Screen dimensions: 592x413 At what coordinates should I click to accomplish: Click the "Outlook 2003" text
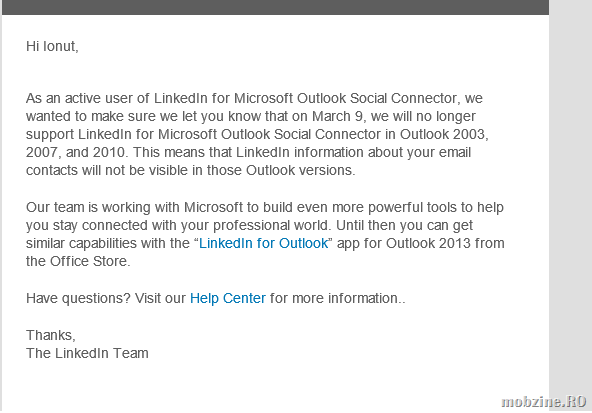pos(442,134)
